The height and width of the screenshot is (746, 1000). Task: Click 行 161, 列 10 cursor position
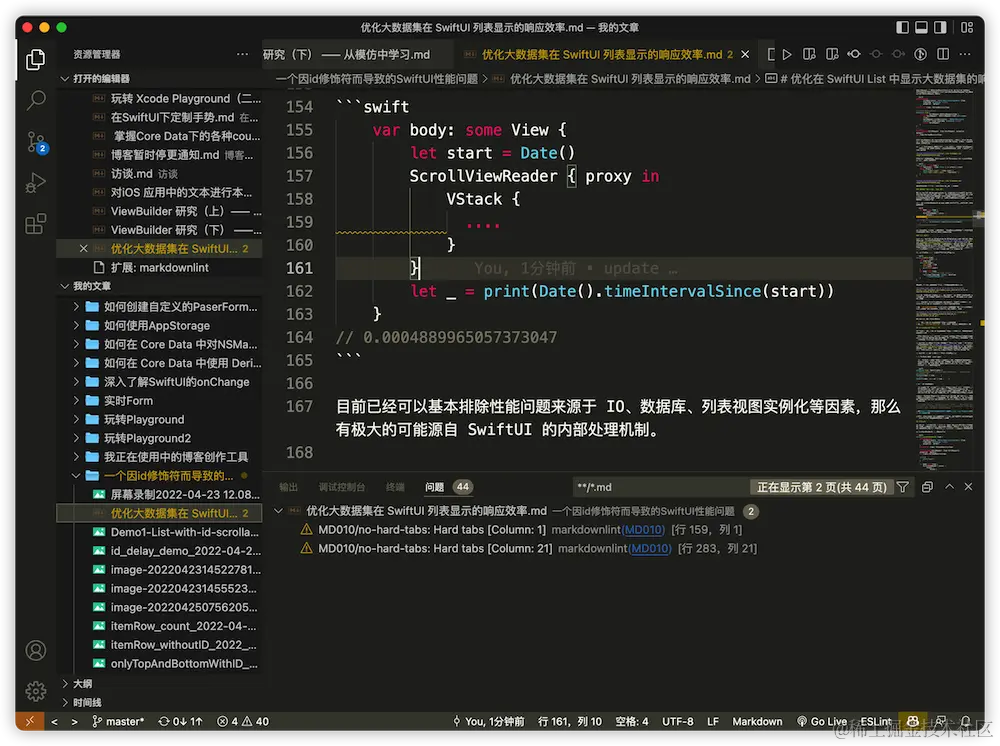pos(570,722)
